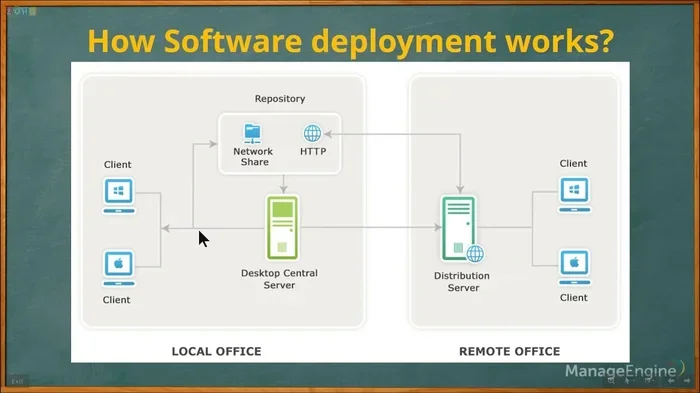Click the "Network Share" label

(x=253, y=157)
